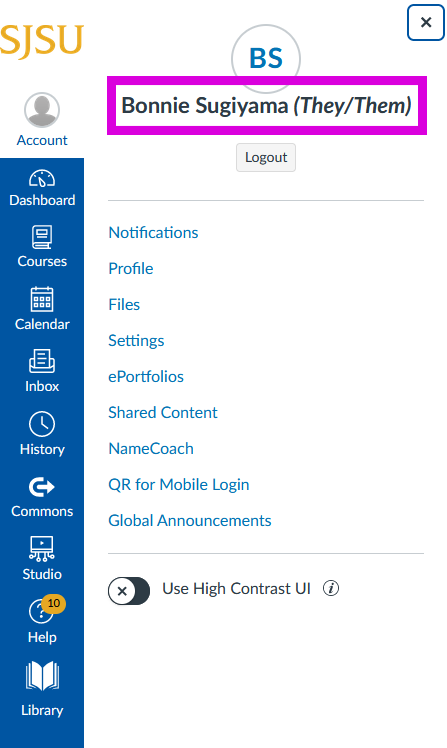Go to Calendar in the sidebar
This screenshot has width=447, height=748.
(x=42, y=309)
